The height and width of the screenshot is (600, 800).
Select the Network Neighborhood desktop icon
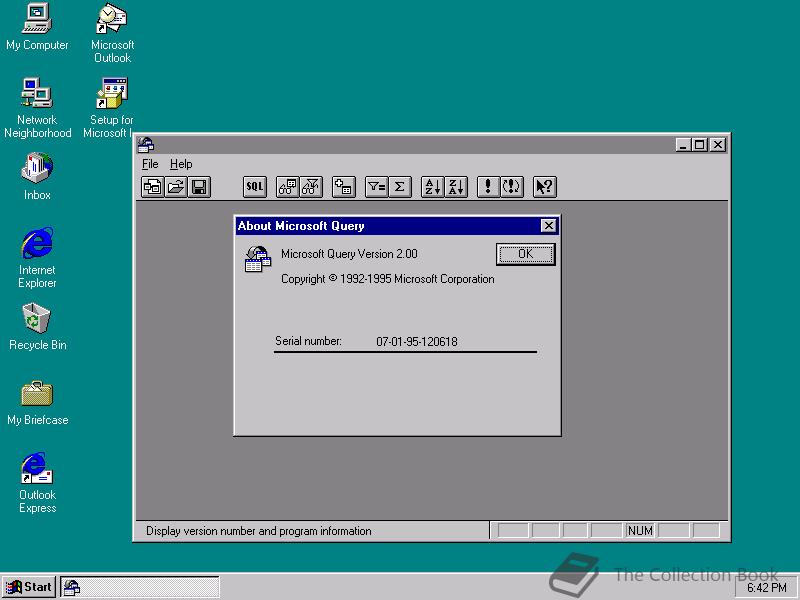(x=37, y=108)
